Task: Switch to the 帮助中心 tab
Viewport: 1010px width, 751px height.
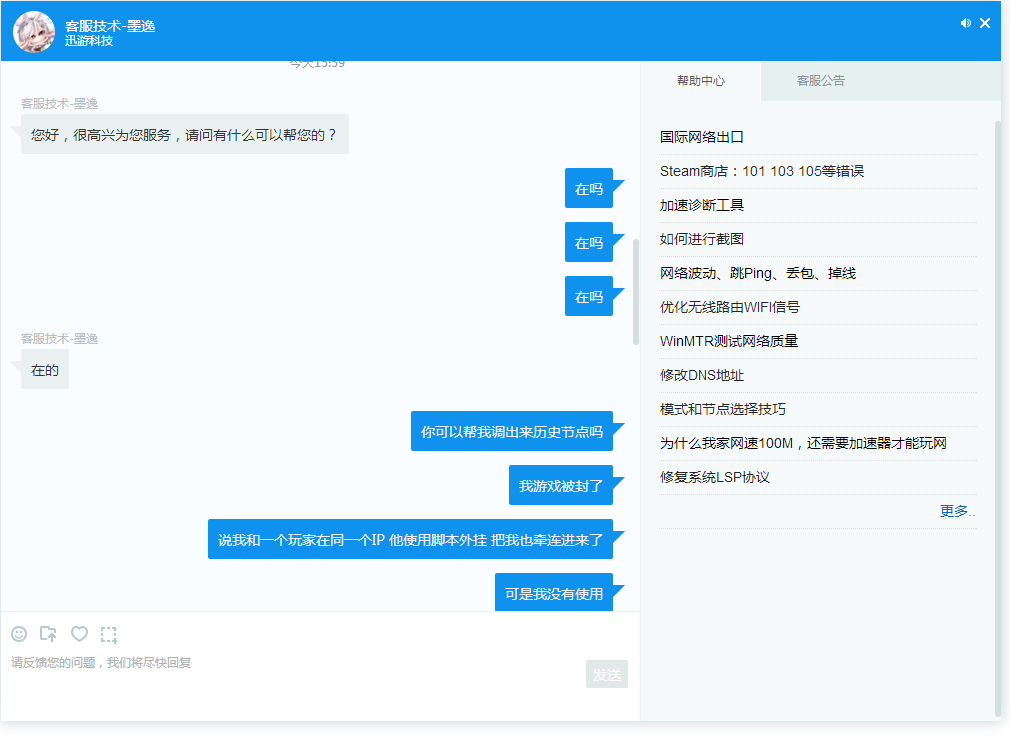Action: [701, 81]
